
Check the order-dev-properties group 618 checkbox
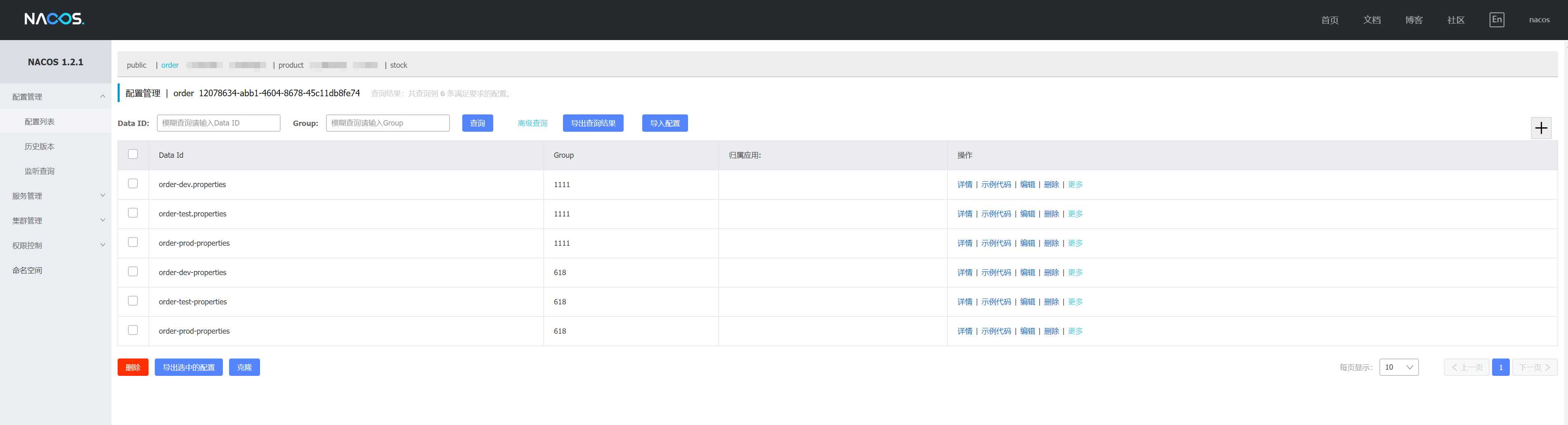coord(132,271)
